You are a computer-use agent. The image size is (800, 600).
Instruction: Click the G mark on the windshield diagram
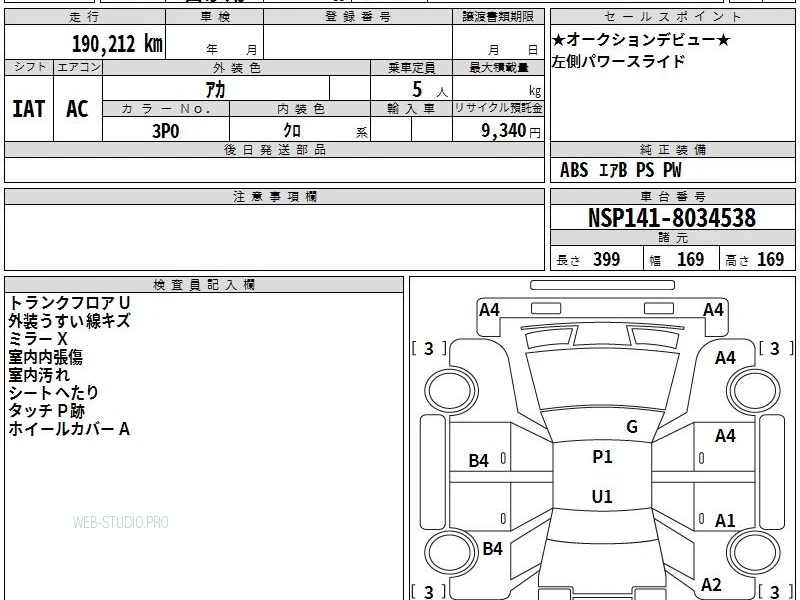pos(632,426)
